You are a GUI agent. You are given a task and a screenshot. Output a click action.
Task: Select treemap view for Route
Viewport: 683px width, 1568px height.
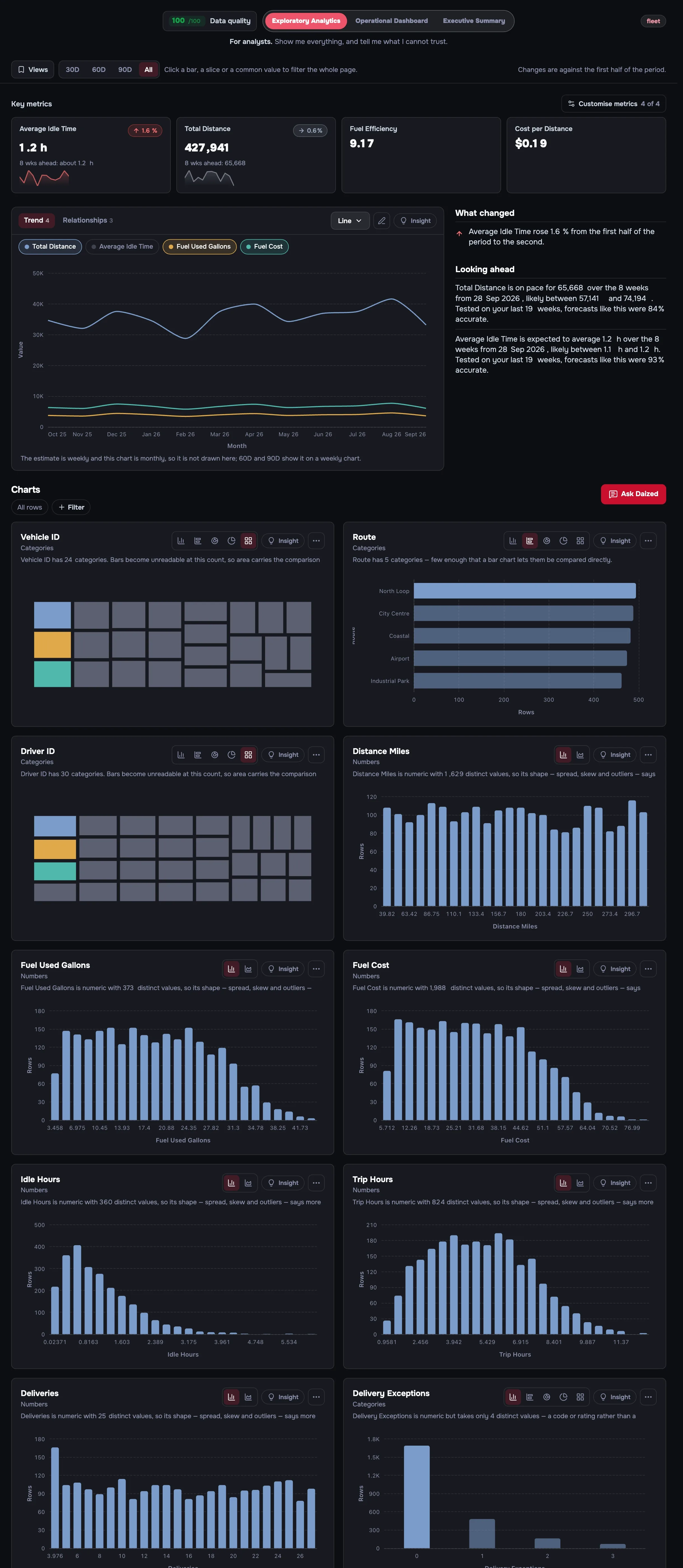pyautogui.click(x=580, y=540)
